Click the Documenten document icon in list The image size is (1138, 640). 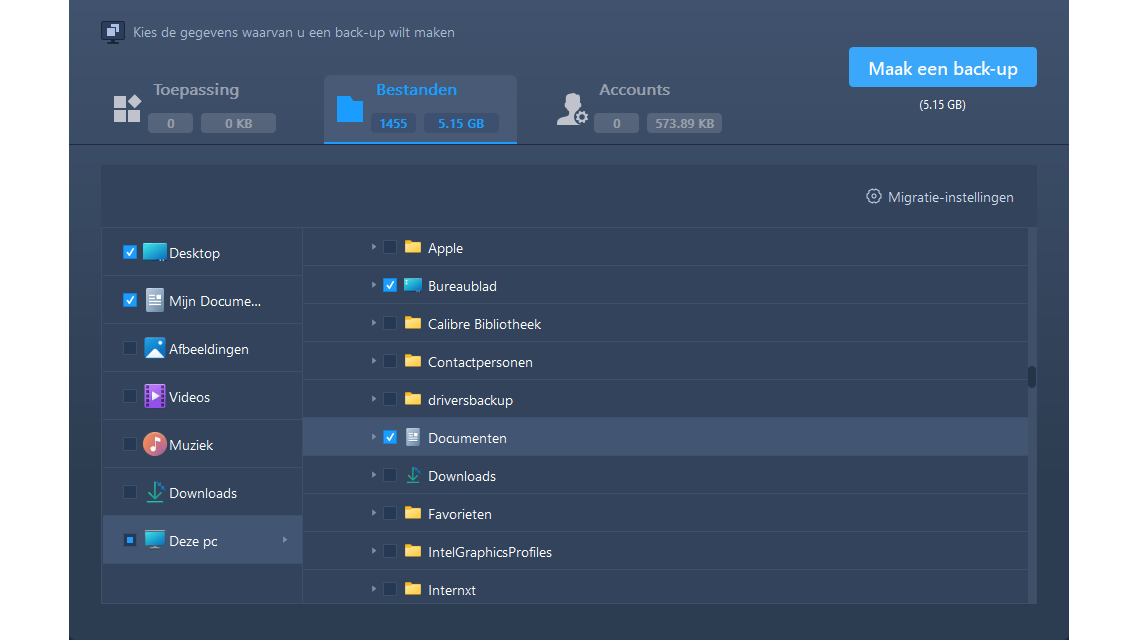[413, 437]
